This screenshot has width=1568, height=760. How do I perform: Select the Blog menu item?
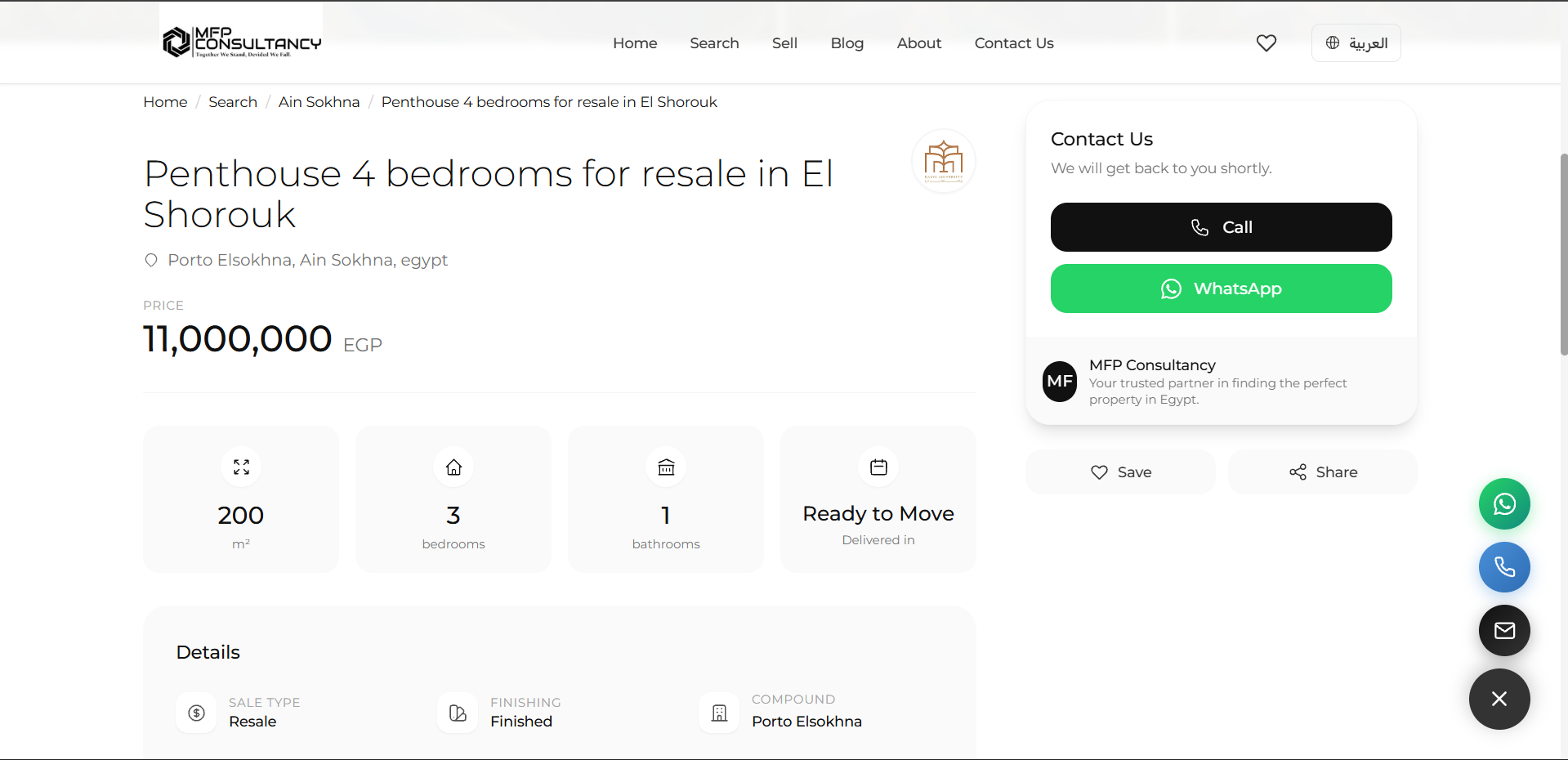(x=847, y=42)
